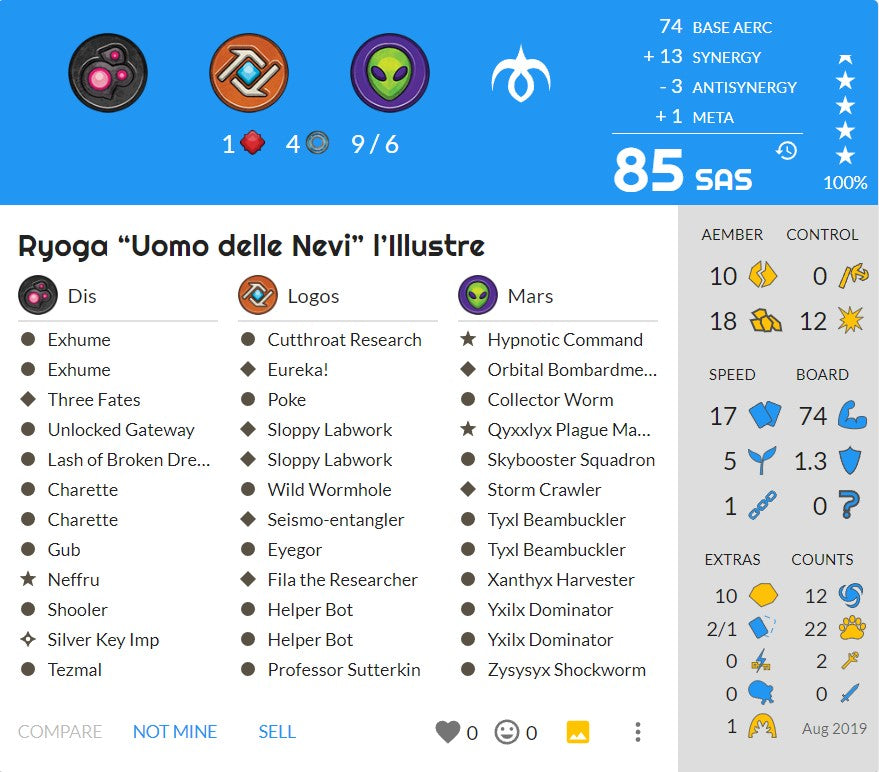This screenshot has height=772, width=879.
Task: Select the Silver Key Imp card
Action: [x=103, y=640]
